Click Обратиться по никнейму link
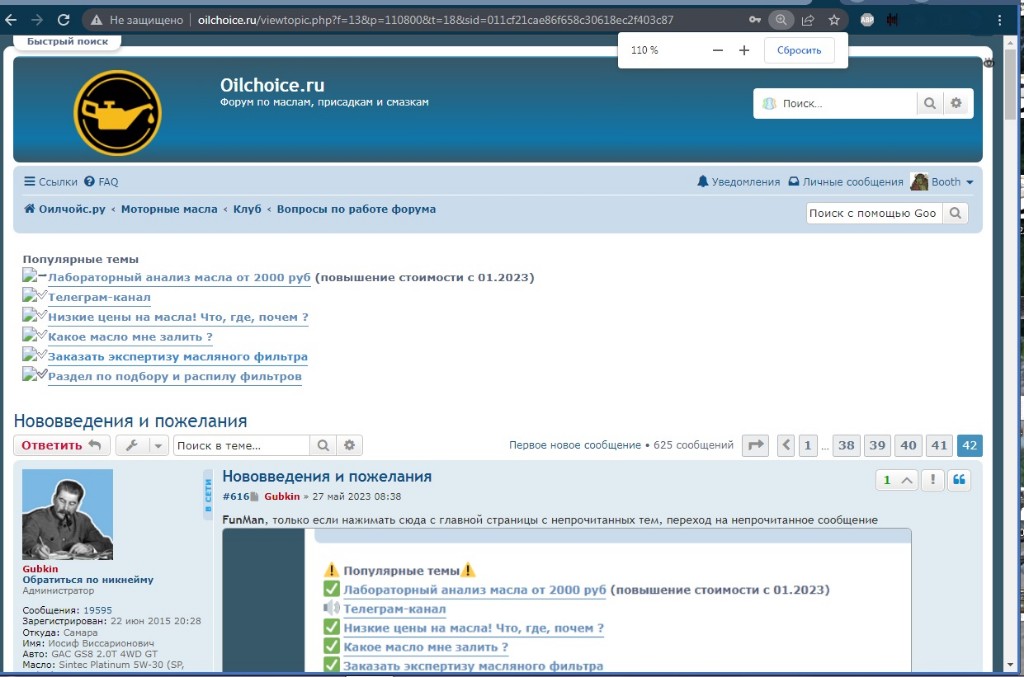The width and height of the screenshot is (1024, 677). (88, 579)
